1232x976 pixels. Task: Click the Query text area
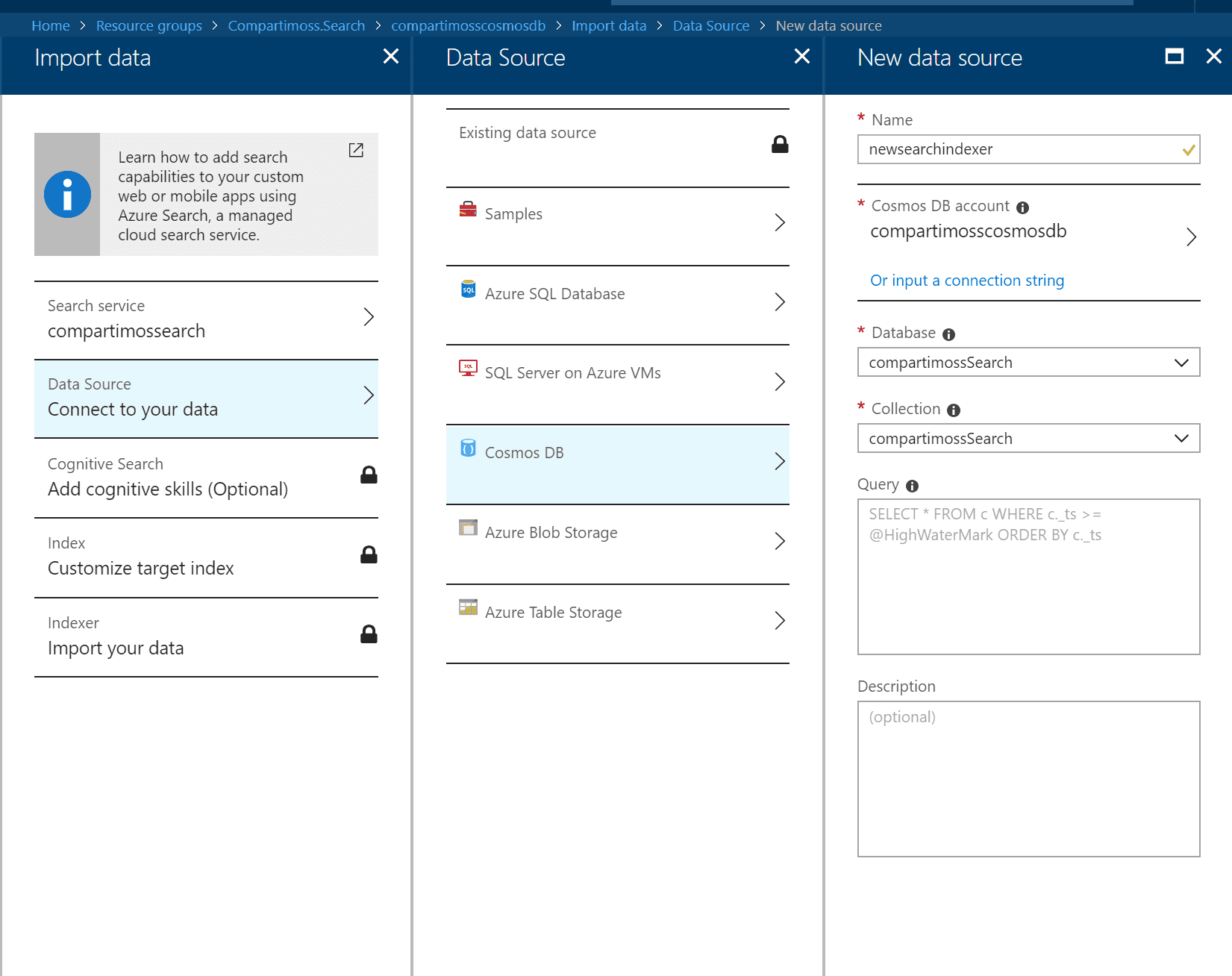click(x=1028, y=577)
